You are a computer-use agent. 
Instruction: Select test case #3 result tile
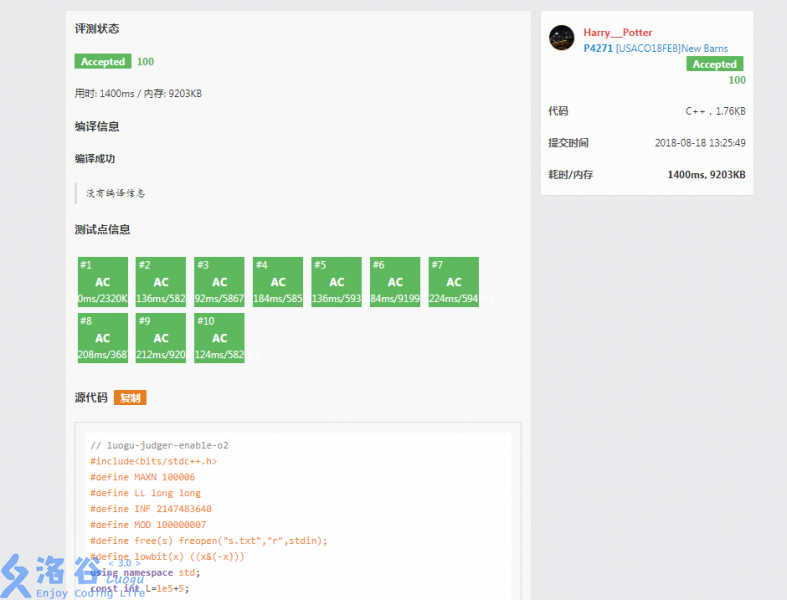[219, 282]
